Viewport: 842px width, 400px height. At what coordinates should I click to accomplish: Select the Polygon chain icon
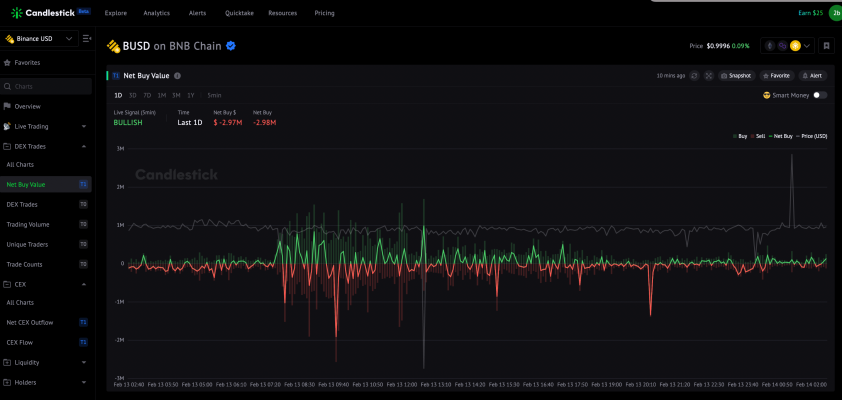tap(783, 46)
